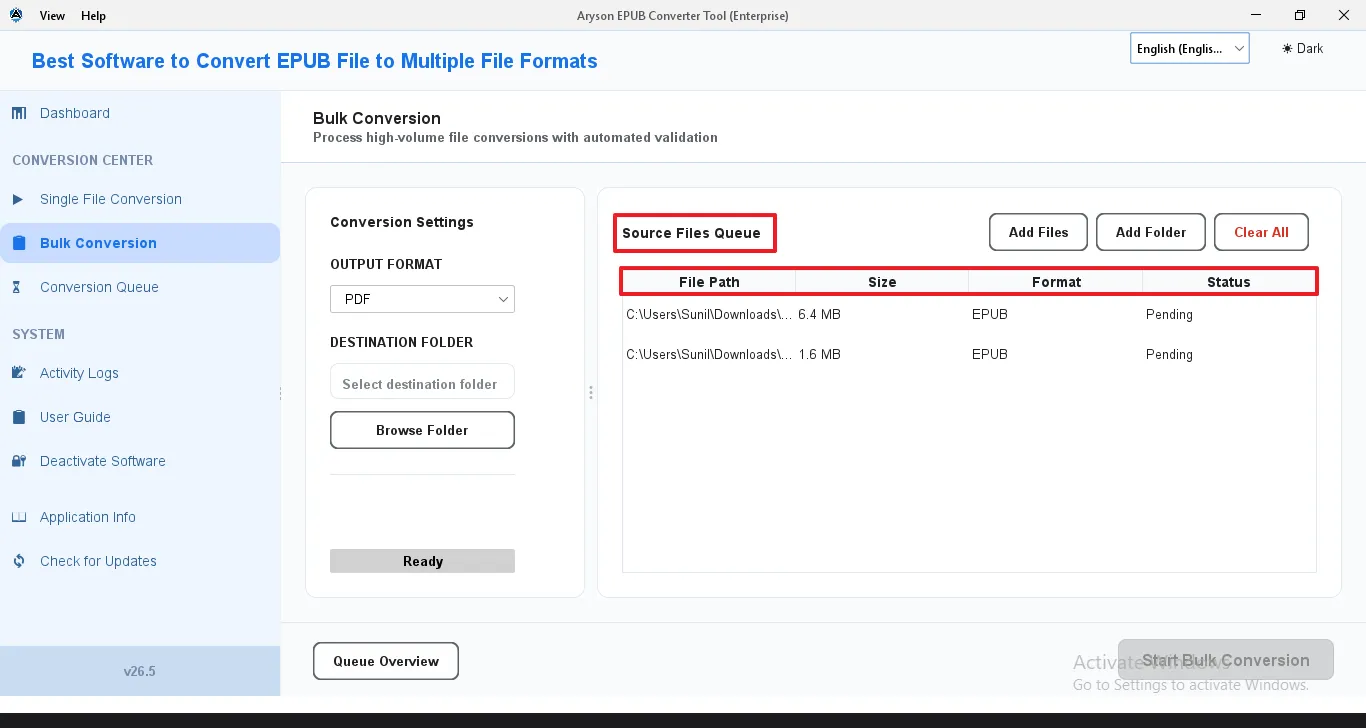The image size is (1366, 728).
Task: Click the Bulk Conversion page title
Action: click(x=377, y=118)
